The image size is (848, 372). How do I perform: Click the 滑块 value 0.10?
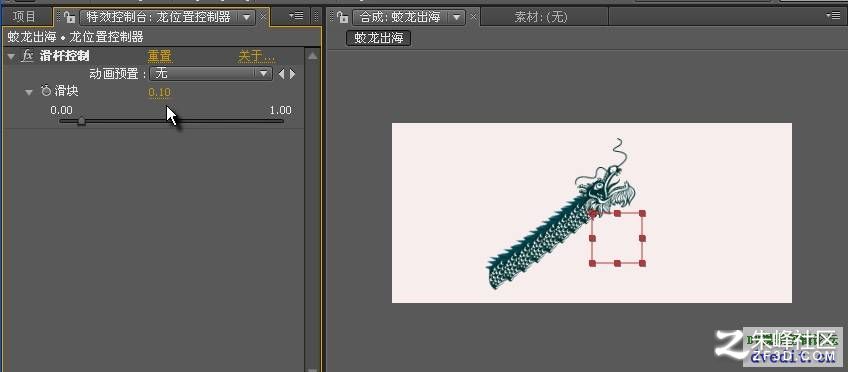[160, 92]
